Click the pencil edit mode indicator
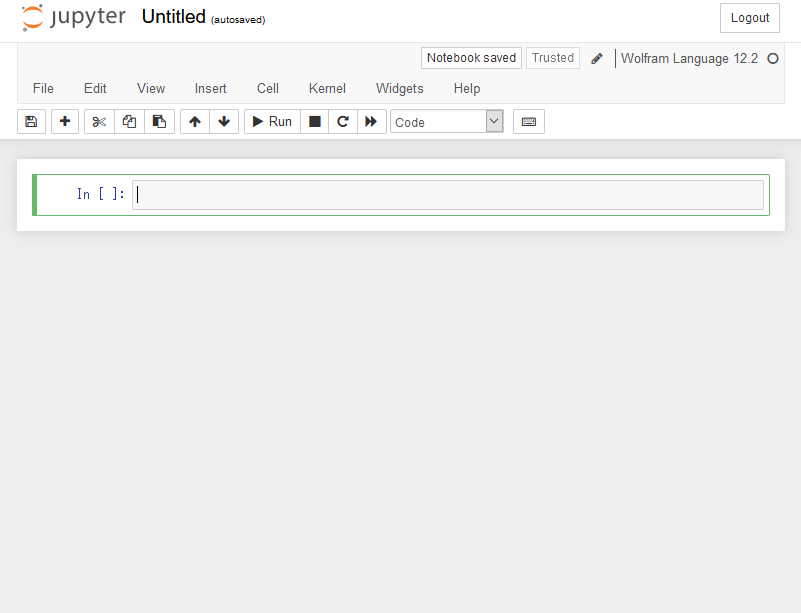 [597, 58]
